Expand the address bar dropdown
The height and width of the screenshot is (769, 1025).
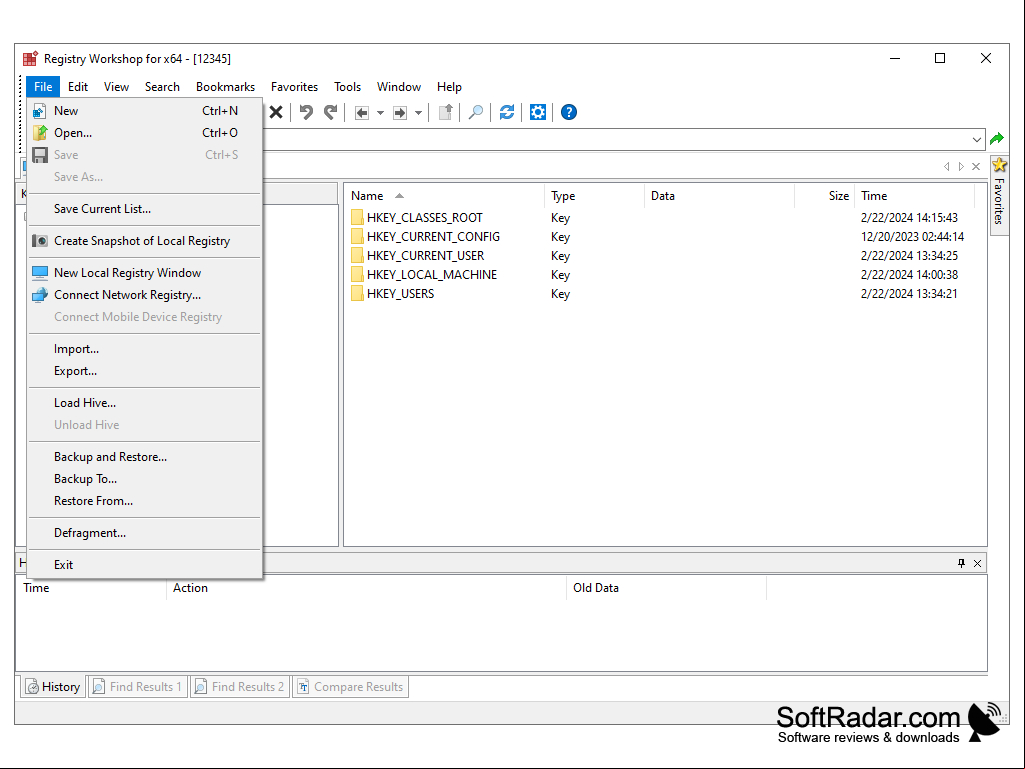tap(977, 139)
